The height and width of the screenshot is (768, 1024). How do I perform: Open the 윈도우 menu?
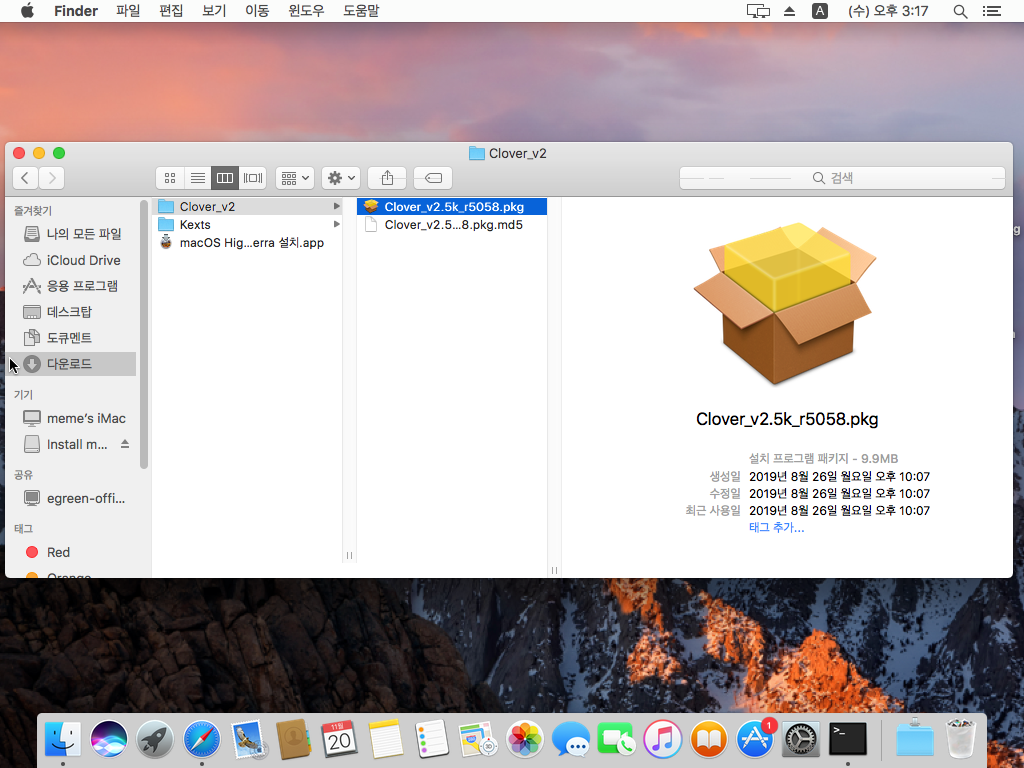click(306, 11)
